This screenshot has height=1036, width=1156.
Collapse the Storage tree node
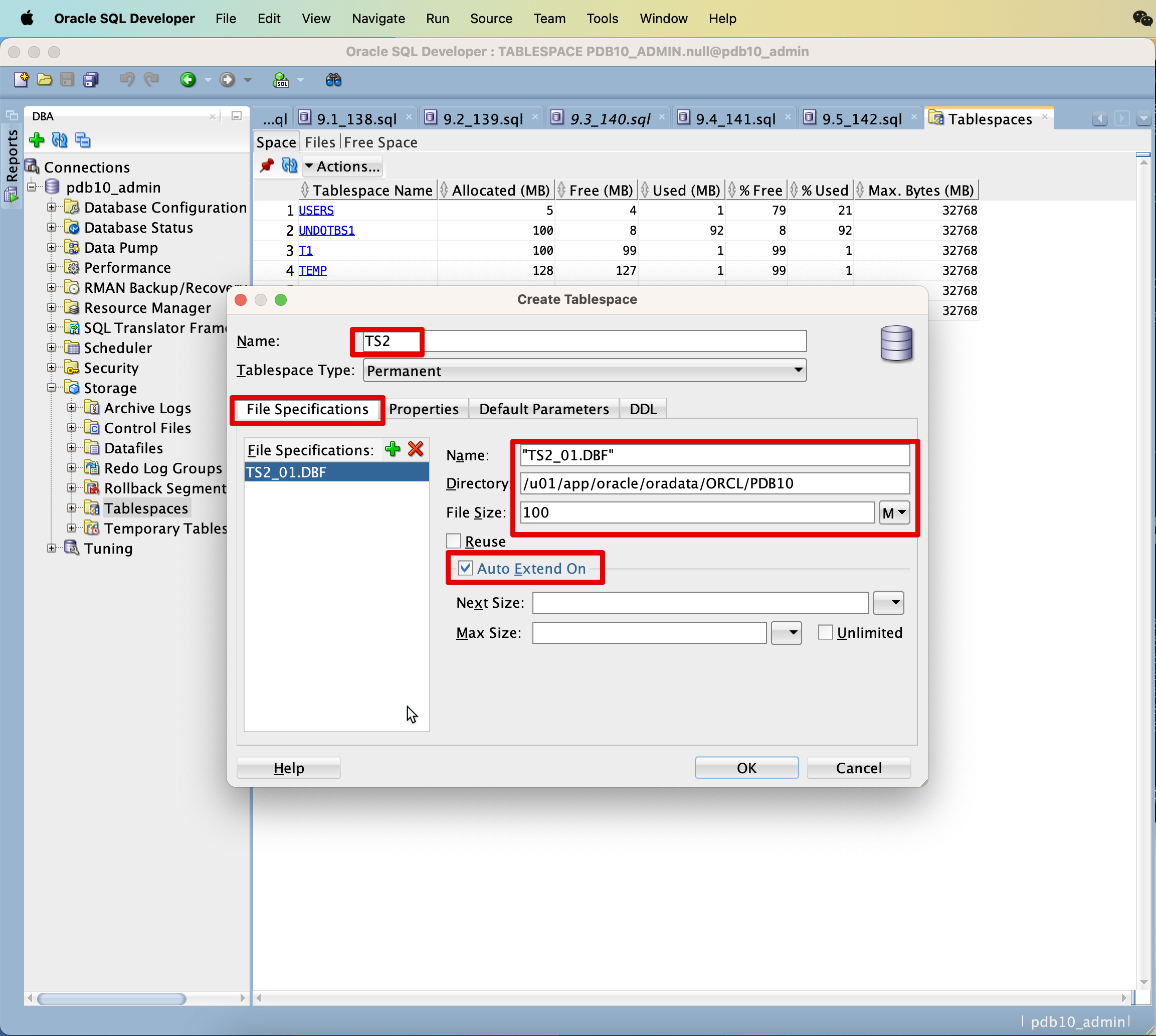click(x=52, y=388)
